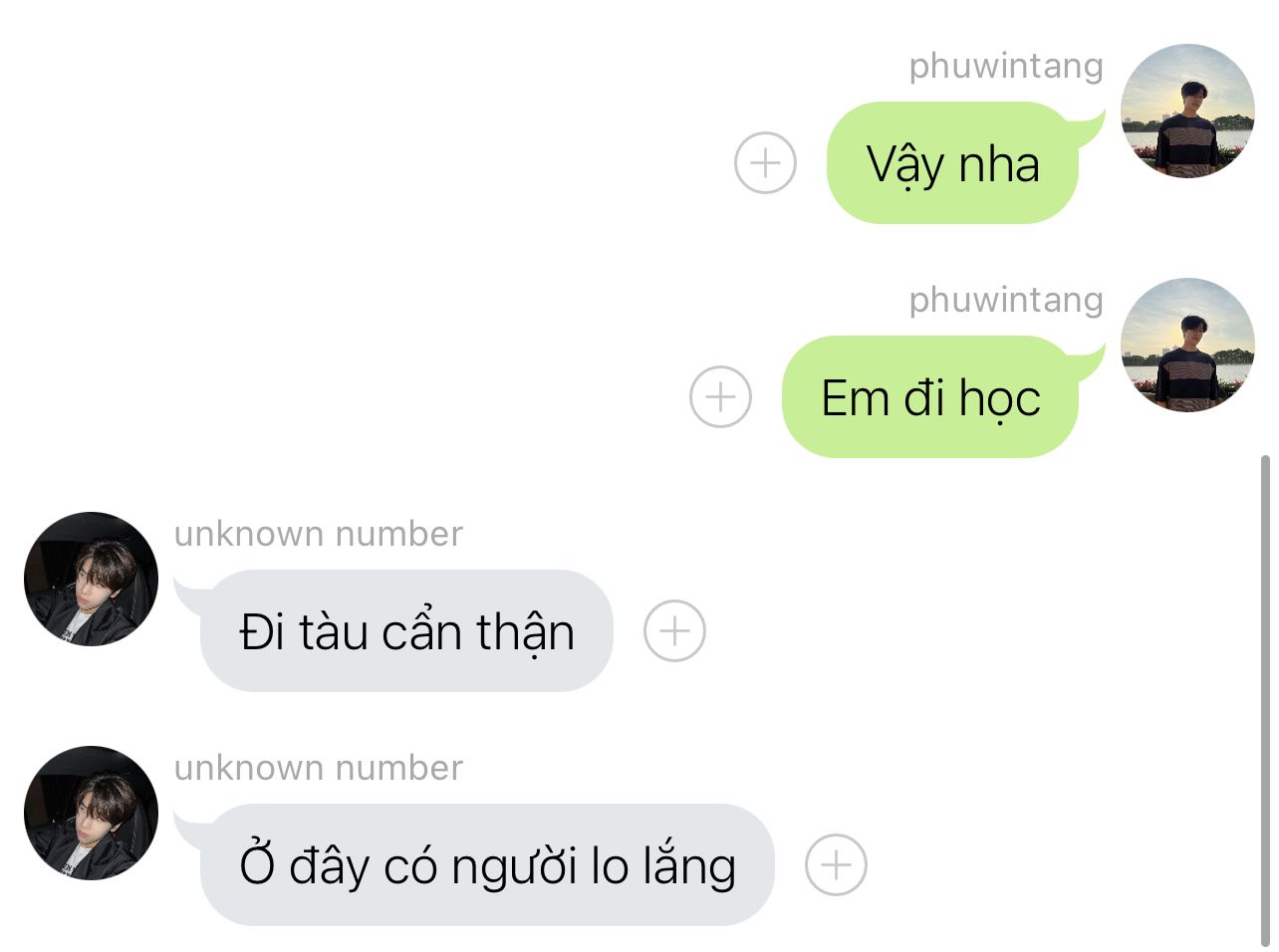Click phuwintang name above 'Em đi học'
This screenshot has width=1279, height=952.
pos(1006,300)
